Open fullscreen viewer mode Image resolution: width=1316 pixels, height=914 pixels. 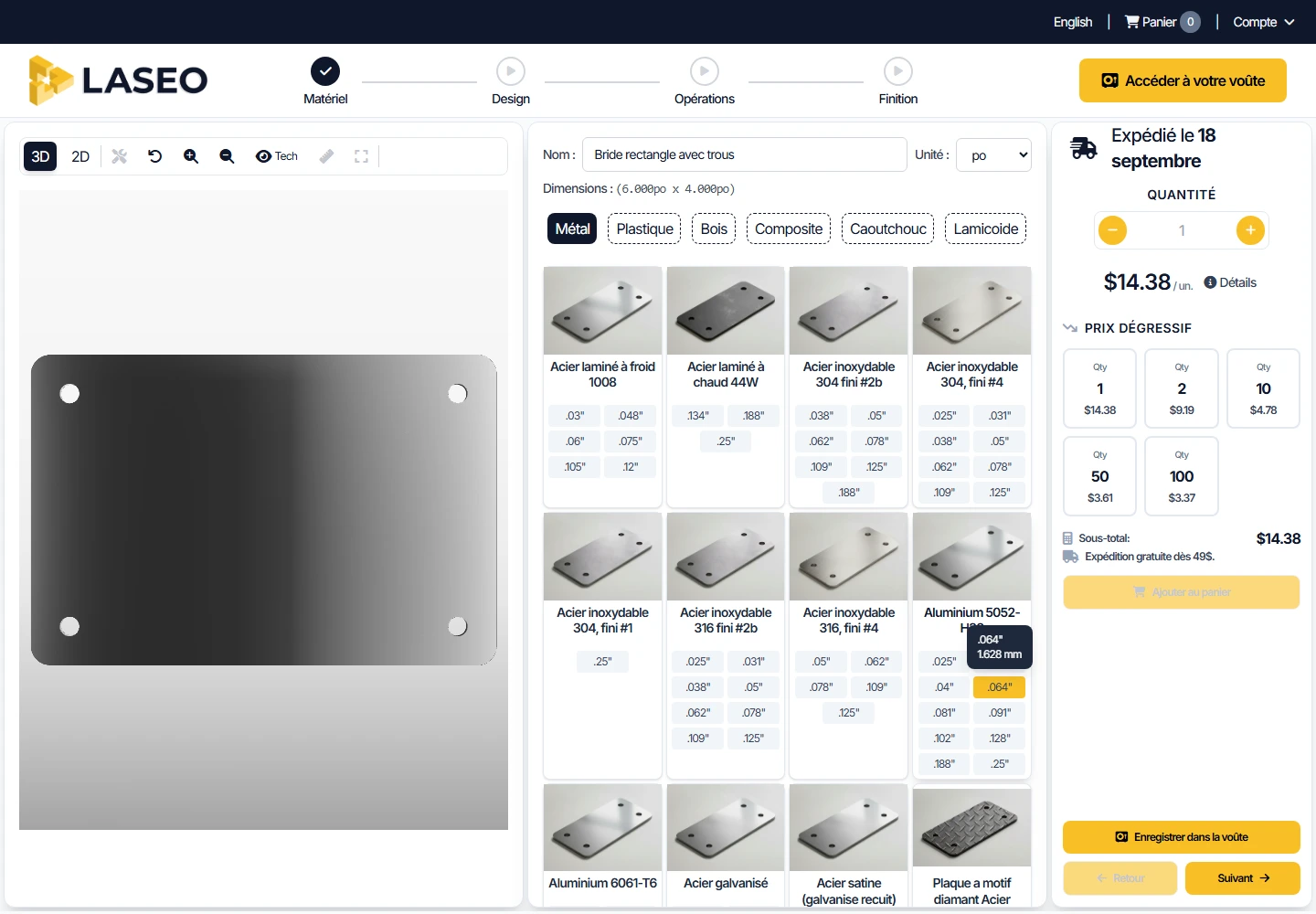point(362,156)
